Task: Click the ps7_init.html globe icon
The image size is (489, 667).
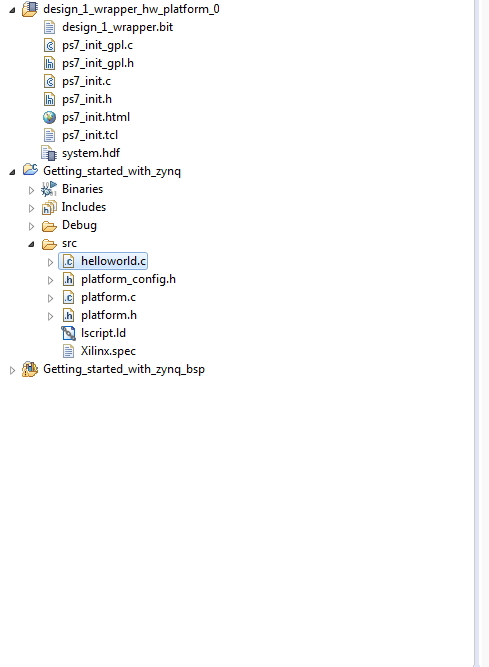Action: pyautogui.click(x=49, y=117)
